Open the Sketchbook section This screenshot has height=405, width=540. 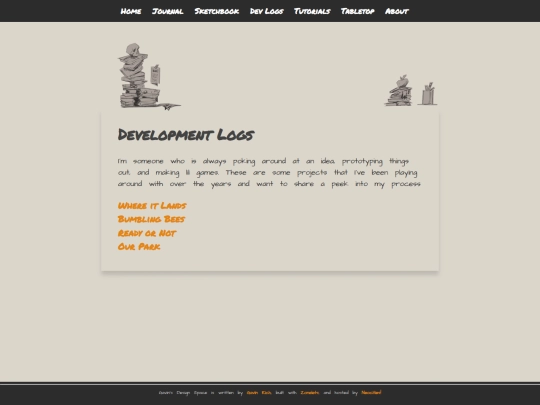point(217,11)
